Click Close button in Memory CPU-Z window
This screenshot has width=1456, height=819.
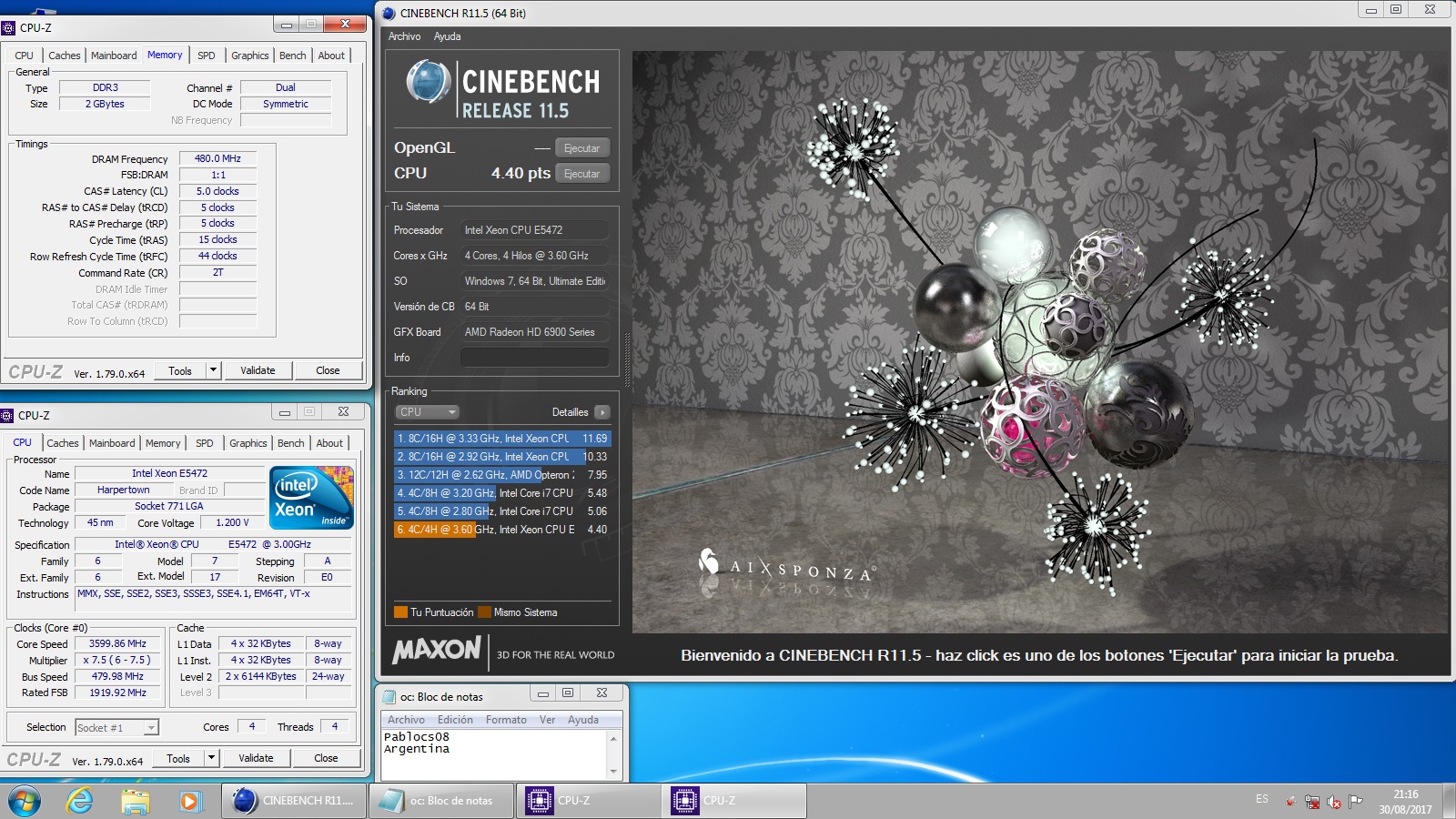pyautogui.click(x=328, y=370)
